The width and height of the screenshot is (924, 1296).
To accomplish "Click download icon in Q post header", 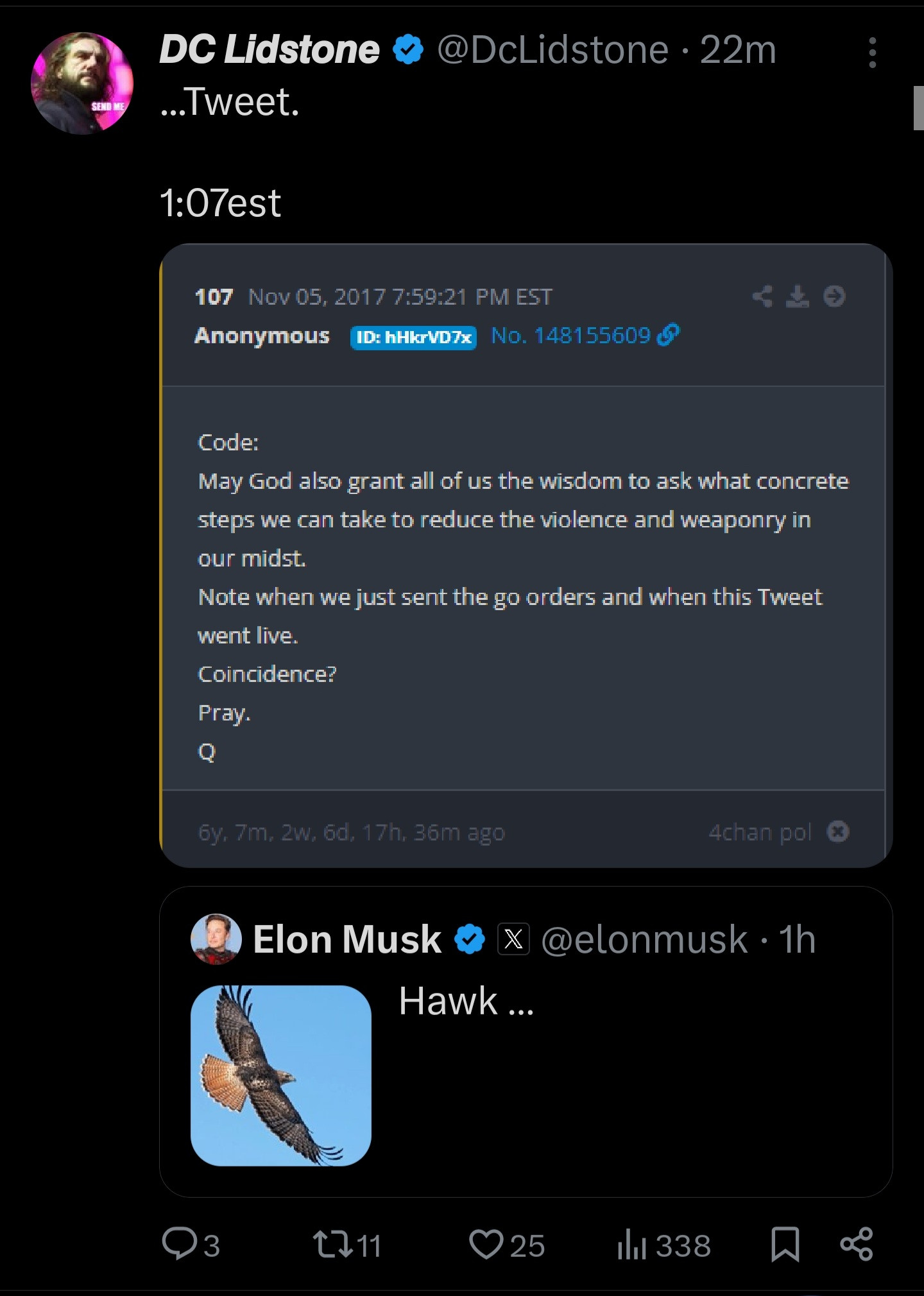I will [798, 296].
